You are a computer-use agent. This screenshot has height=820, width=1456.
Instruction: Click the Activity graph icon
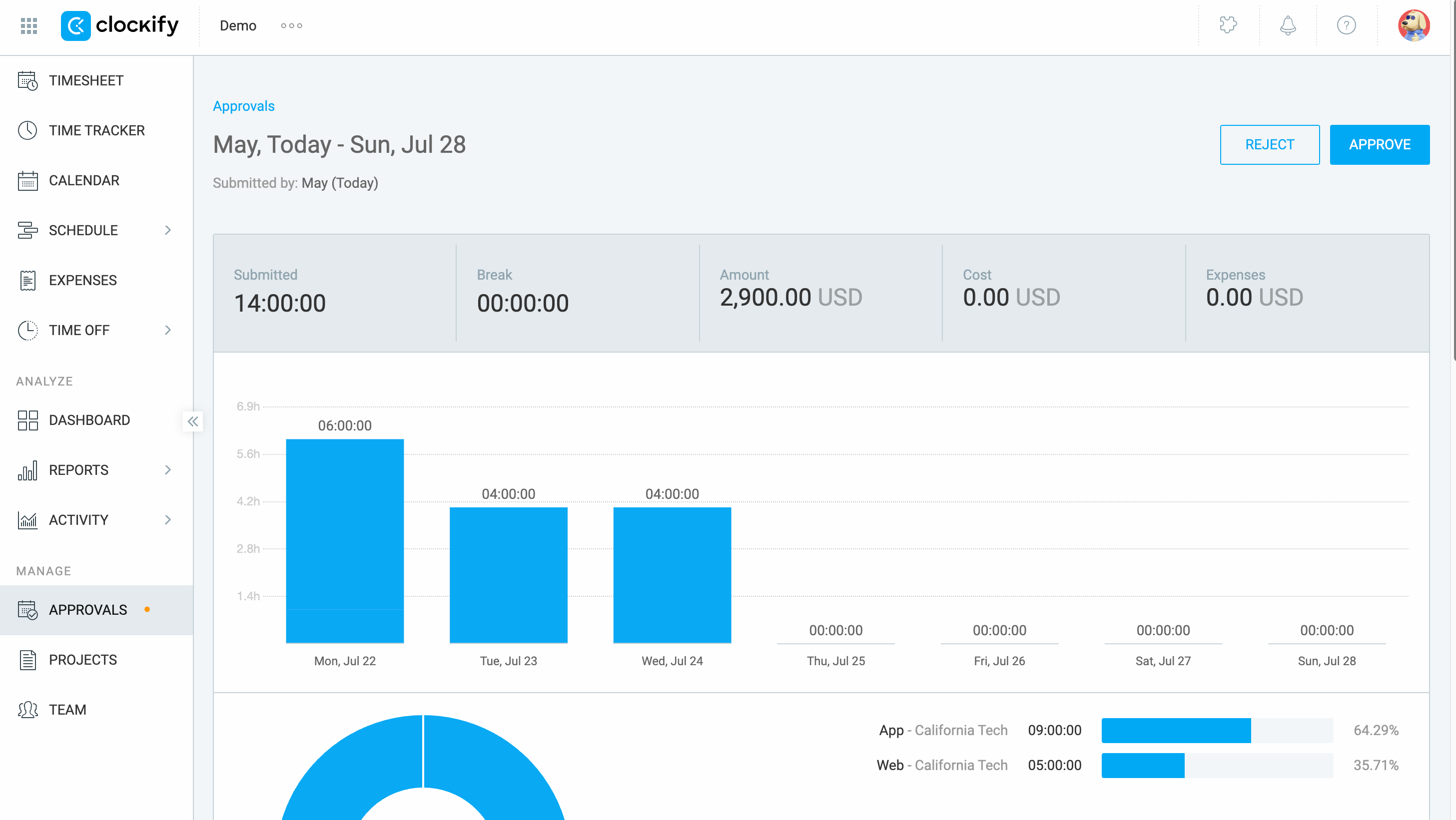pyautogui.click(x=27, y=520)
